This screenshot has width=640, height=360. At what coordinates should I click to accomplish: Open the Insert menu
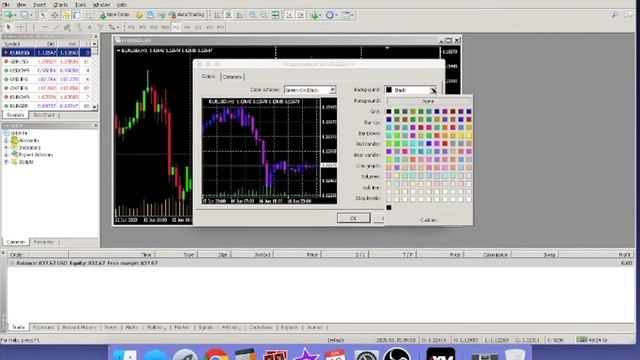point(40,4)
